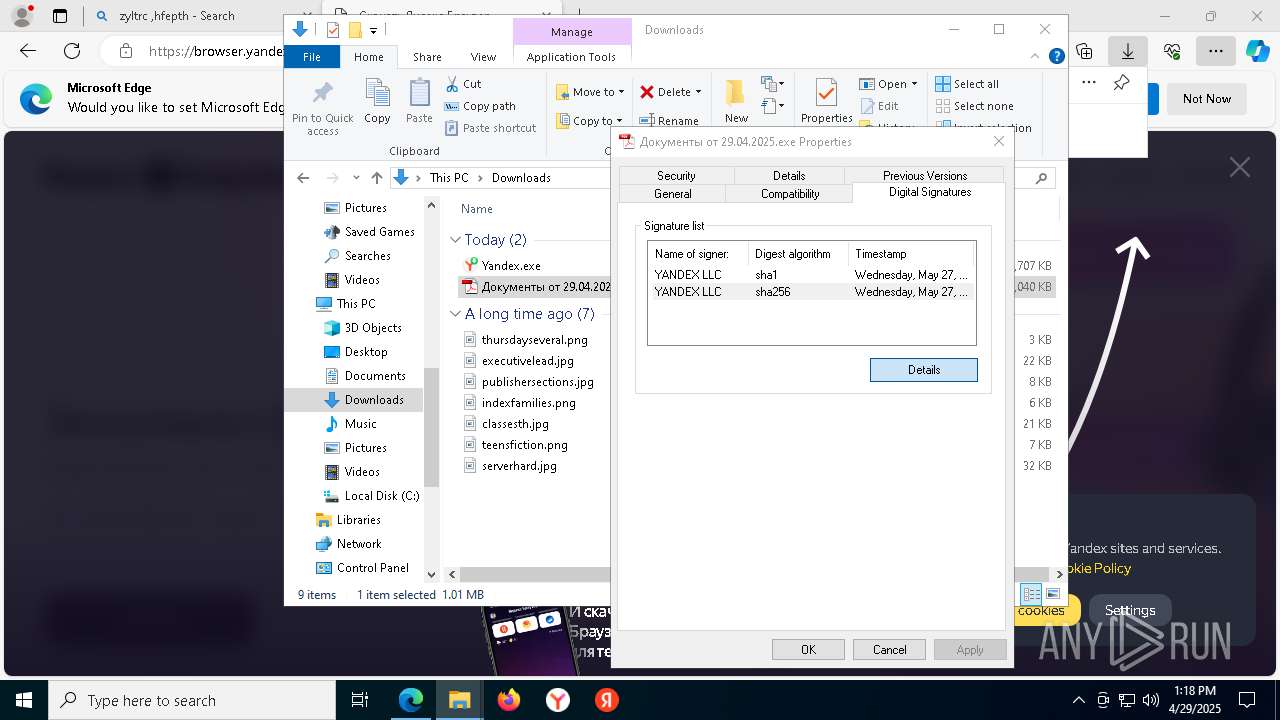The width and height of the screenshot is (1280, 720).
Task: Click the Details button for the signature
Action: [924, 370]
